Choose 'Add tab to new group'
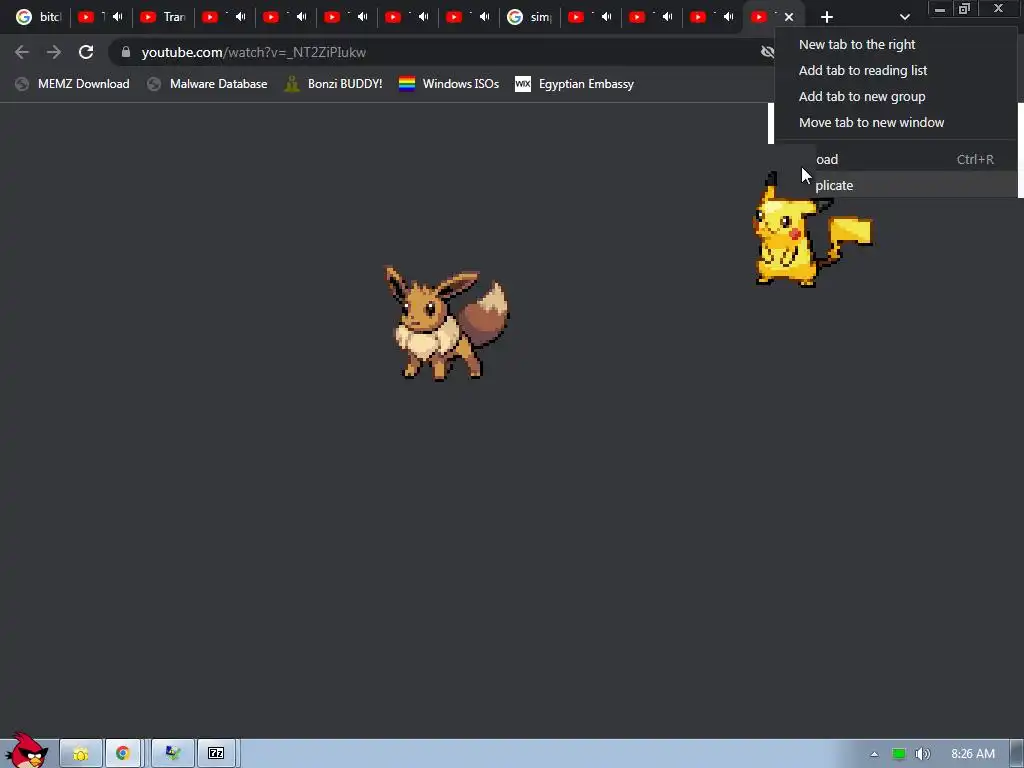This screenshot has height=768, width=1024. point(896,97)
